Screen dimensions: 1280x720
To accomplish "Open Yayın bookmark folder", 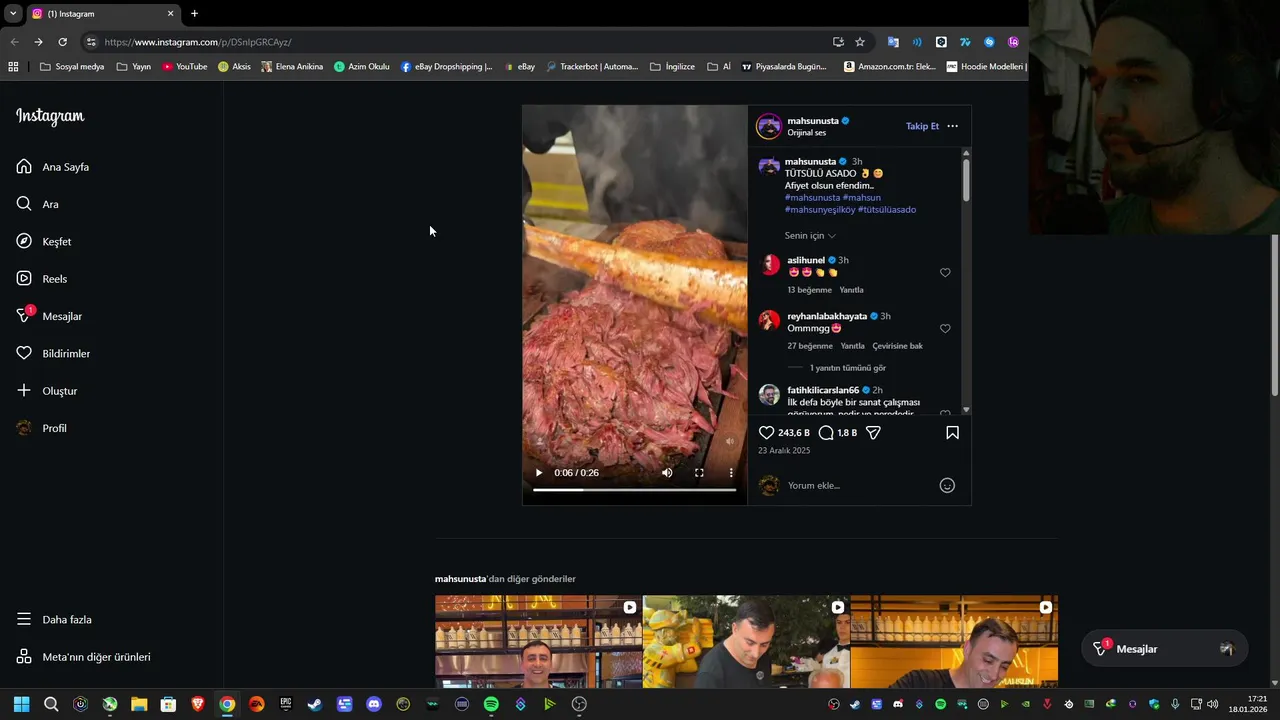I will (x=134, y=67).
